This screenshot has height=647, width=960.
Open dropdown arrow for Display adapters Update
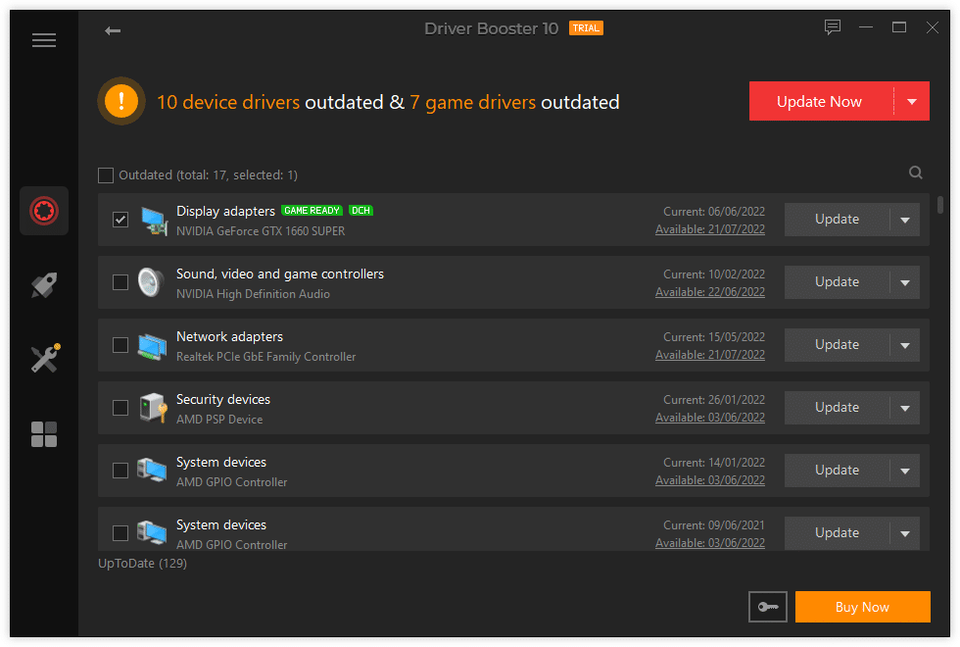(904, 220)
